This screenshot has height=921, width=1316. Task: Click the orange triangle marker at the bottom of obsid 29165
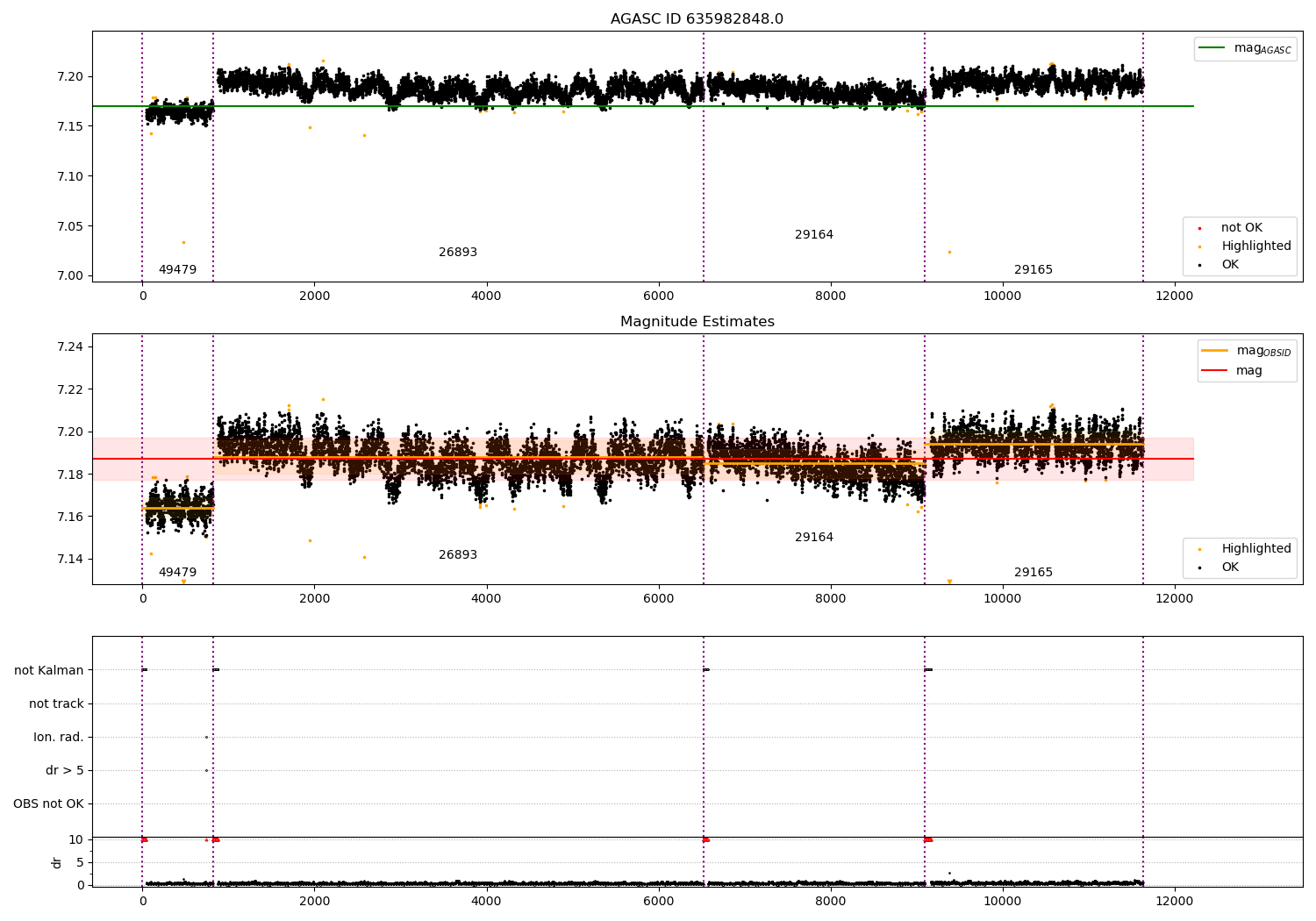point(949,582)
